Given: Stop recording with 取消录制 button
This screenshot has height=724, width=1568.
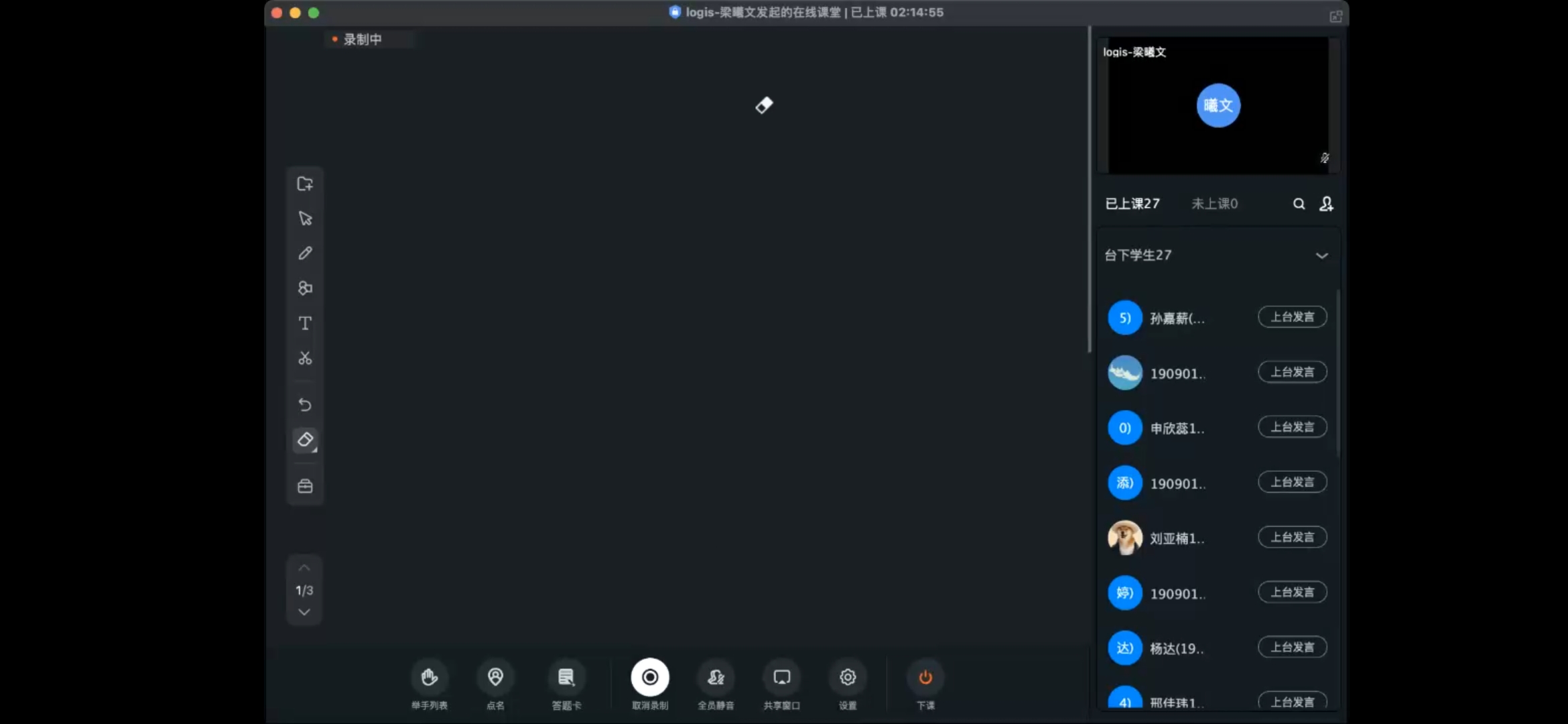Looking at the screenshot, I should [649, 678].
